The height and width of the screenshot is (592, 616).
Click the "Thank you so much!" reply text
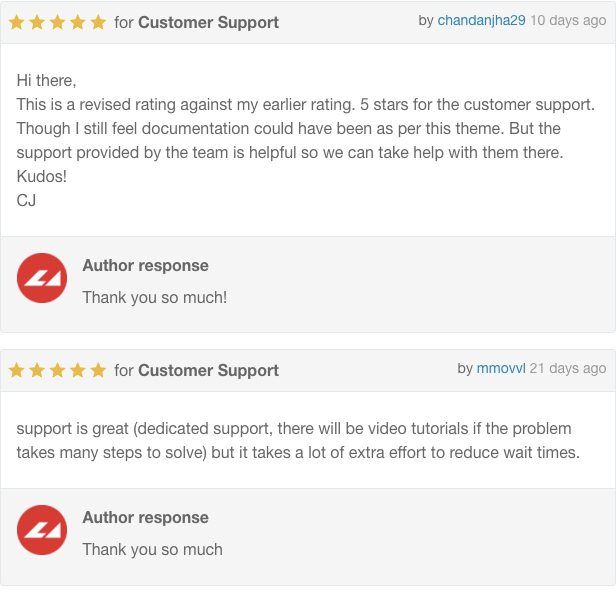point(154,297)
